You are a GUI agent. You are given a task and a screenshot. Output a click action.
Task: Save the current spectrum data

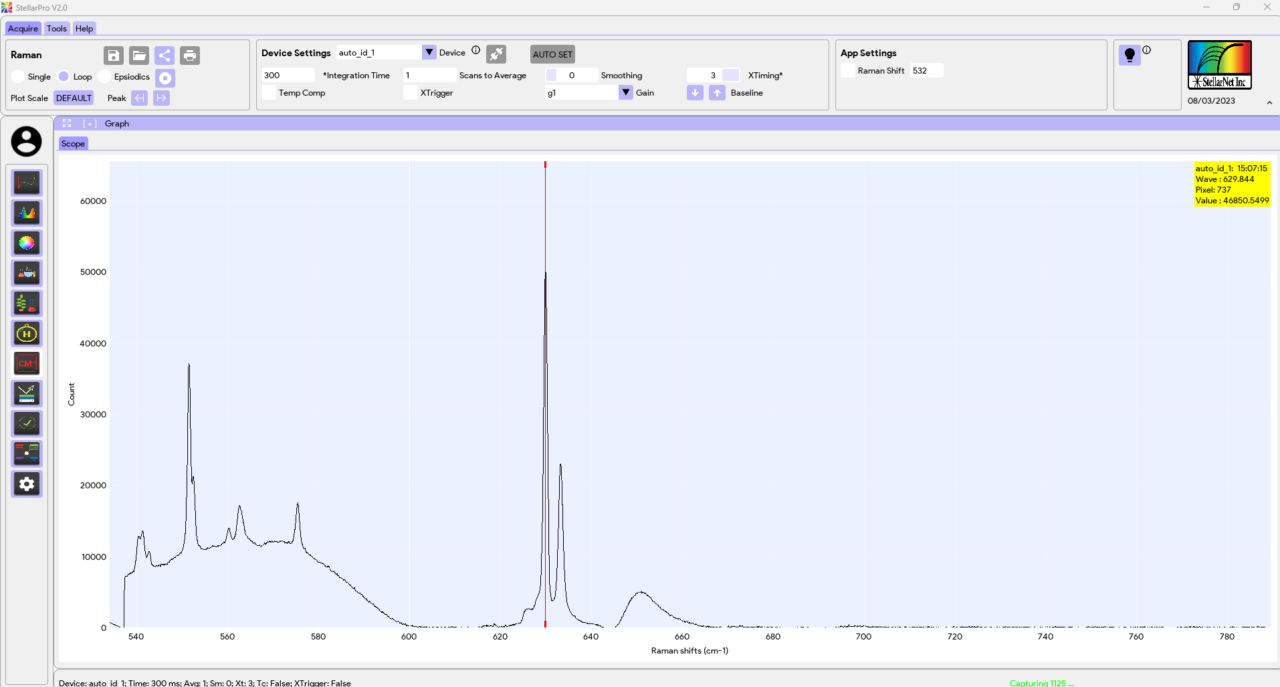tap(113, 55)
